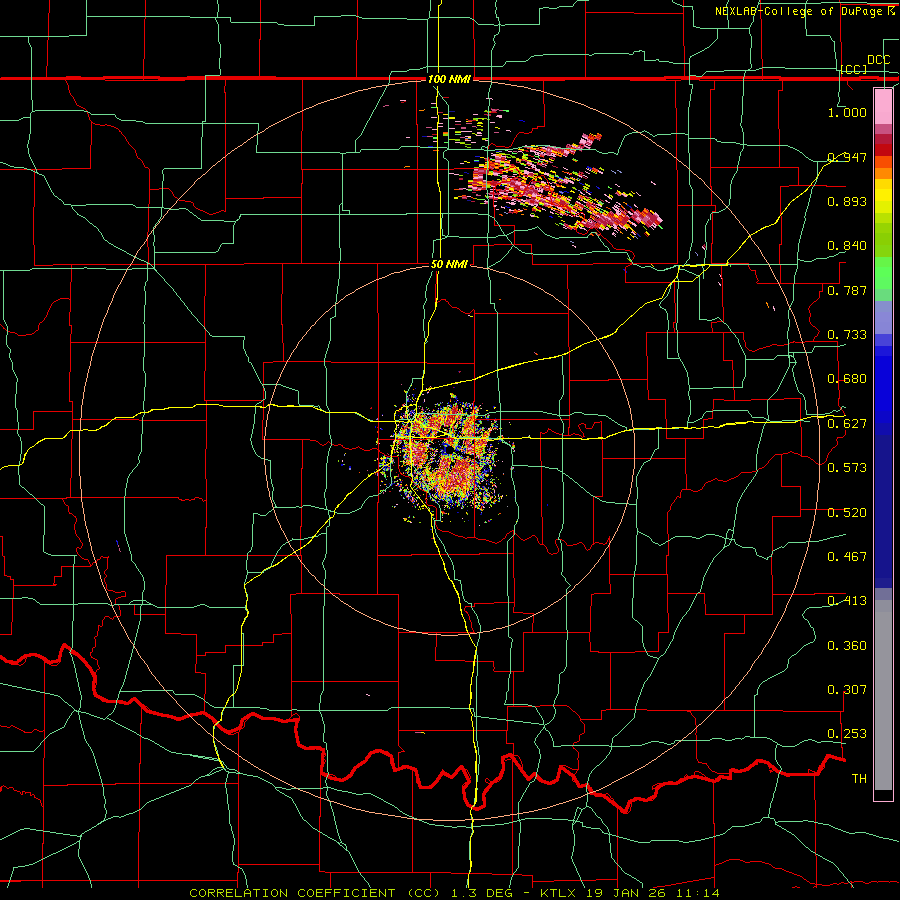900x900 pixels.
Task: Pick the gray low-value color bar segment
Action: tap(883, 695)
